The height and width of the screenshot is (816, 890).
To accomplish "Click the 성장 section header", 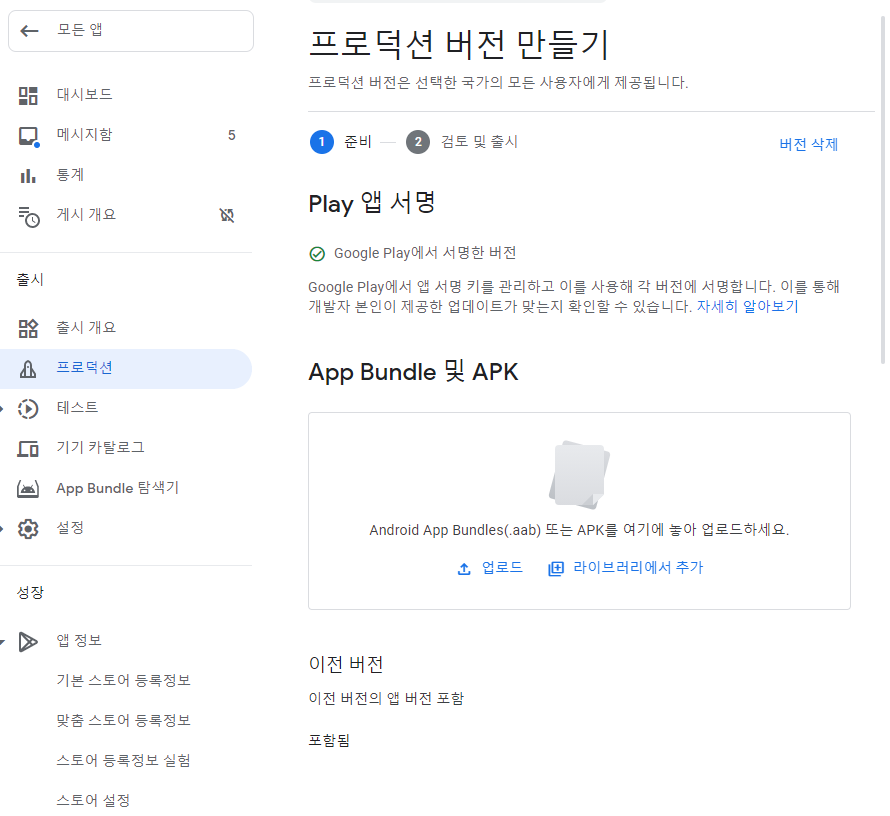I will point(30,593).
